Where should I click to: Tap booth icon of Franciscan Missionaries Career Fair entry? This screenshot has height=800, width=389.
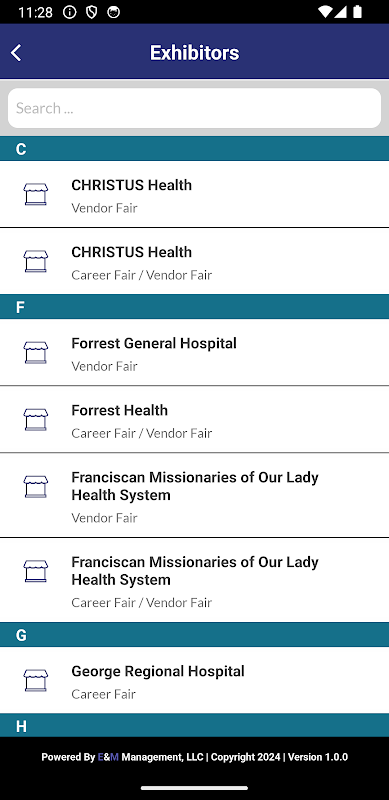point(36,571)
